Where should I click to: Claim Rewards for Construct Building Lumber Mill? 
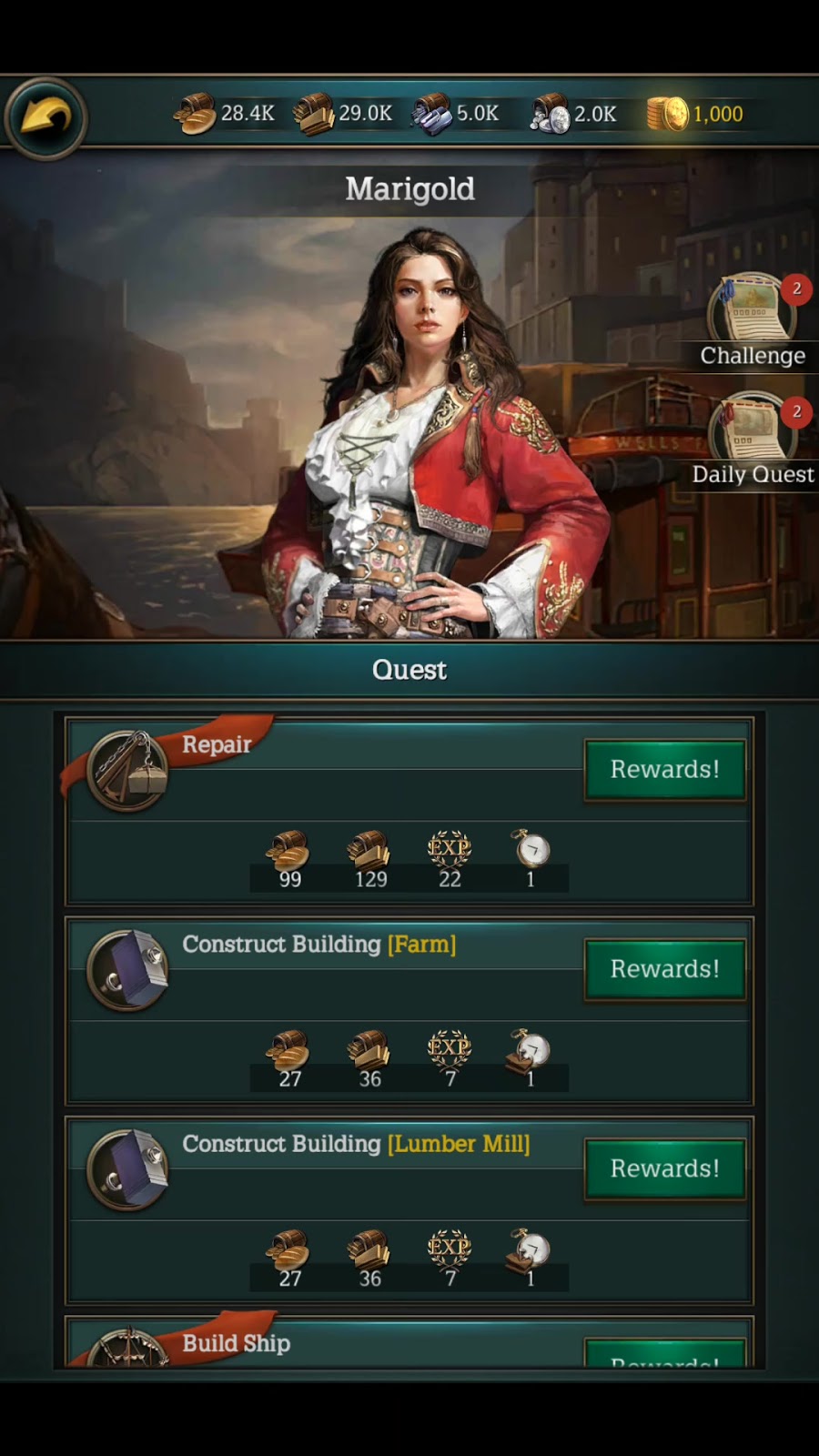point(665,1168)
